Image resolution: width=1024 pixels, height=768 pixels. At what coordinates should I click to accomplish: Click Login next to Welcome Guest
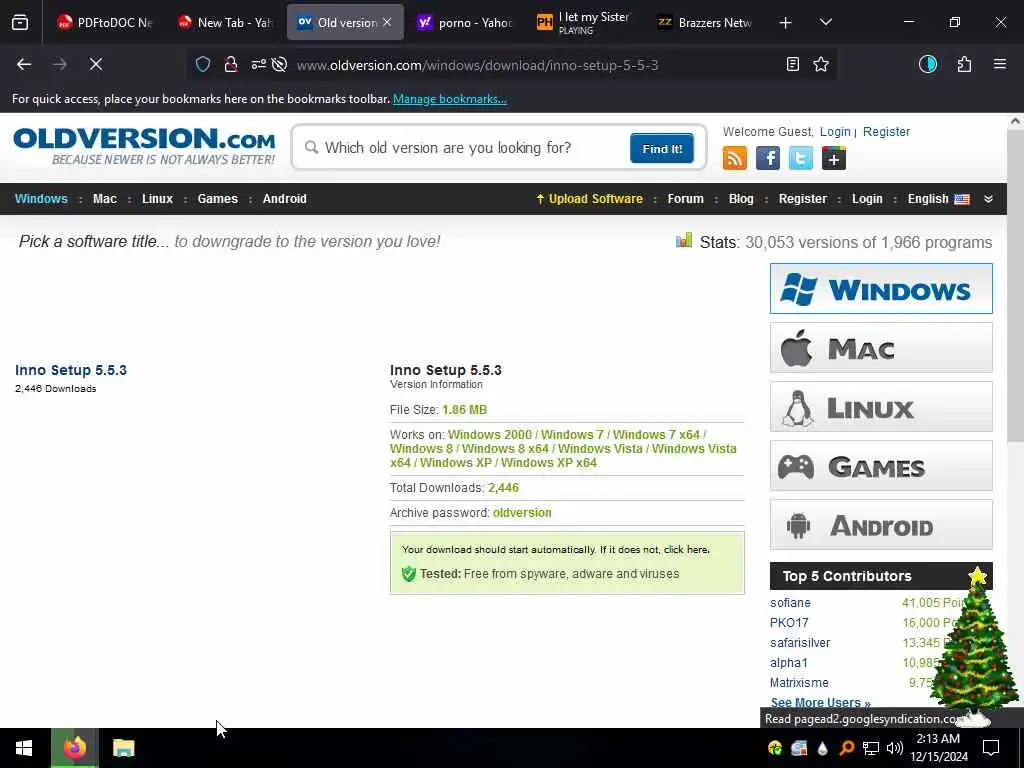(x=835, y=132)
